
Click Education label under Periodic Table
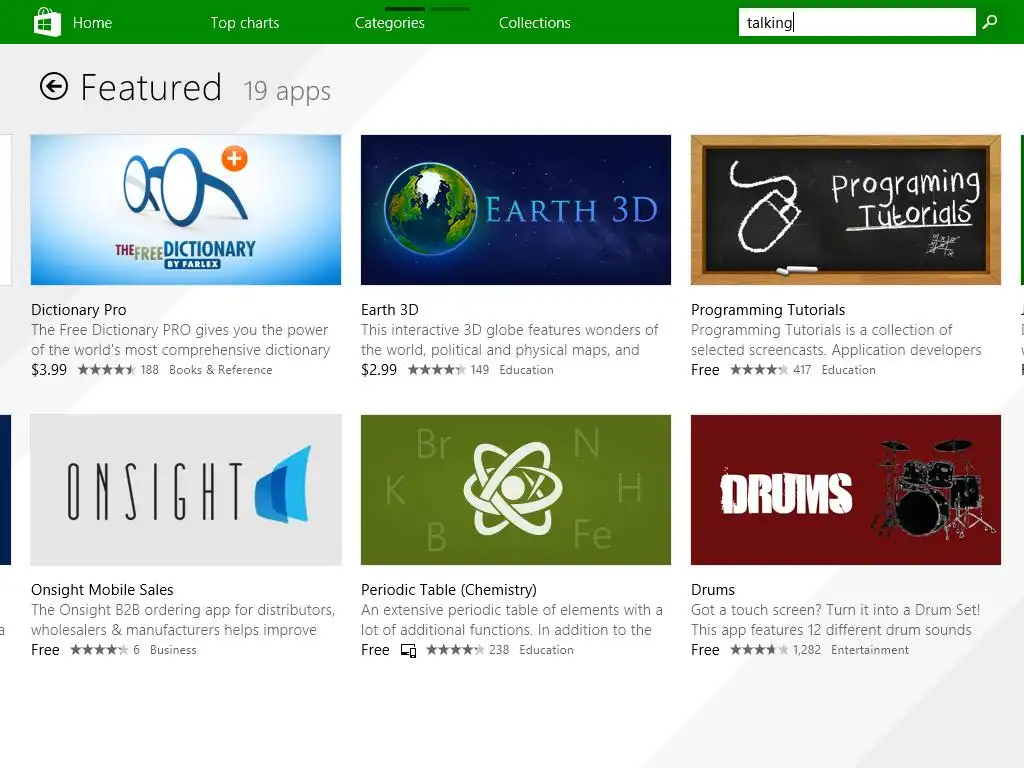(547, 650)
